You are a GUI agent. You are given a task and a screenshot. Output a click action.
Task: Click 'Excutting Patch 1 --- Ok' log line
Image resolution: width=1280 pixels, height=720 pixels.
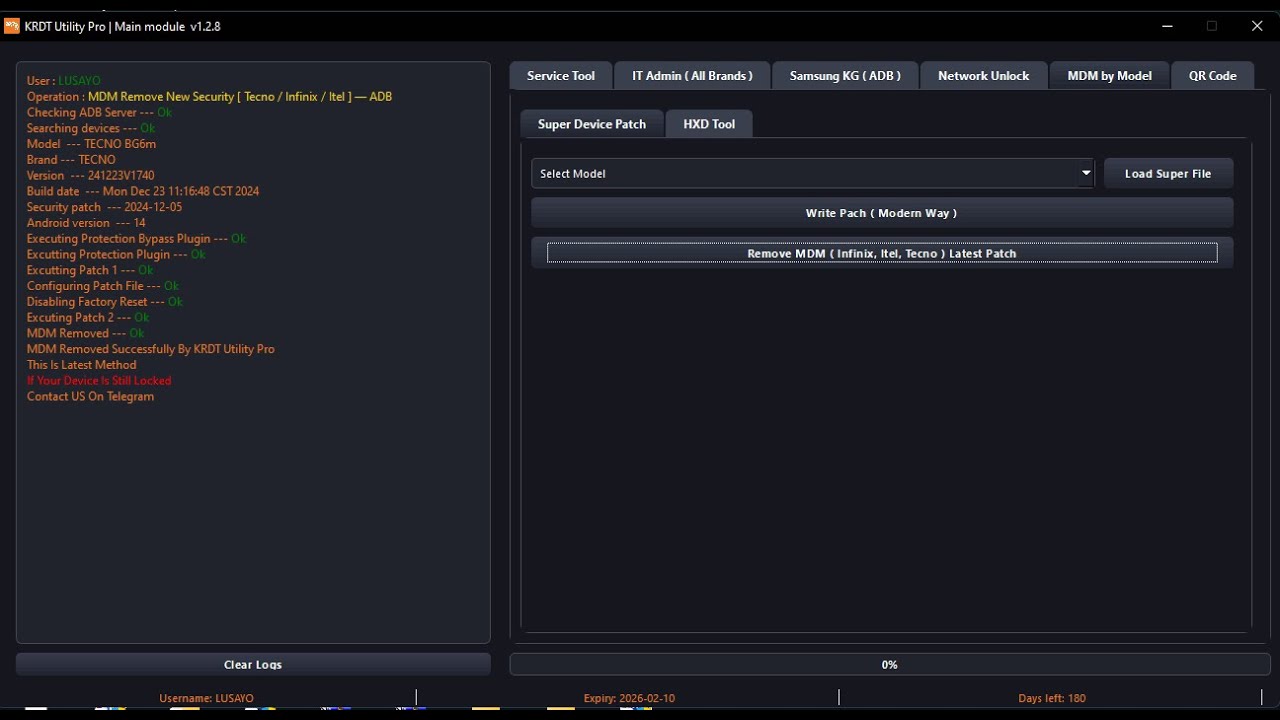click(90, 270)
